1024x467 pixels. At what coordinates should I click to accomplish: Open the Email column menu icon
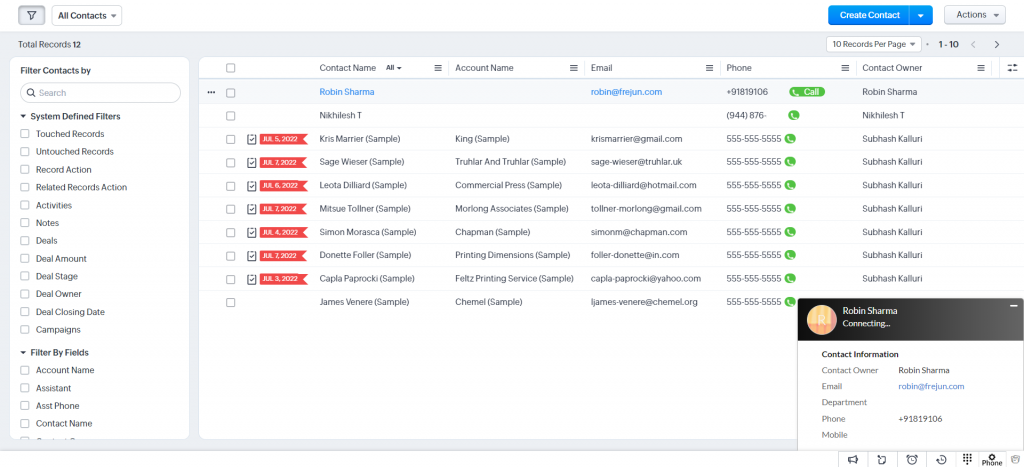point(709,68)
